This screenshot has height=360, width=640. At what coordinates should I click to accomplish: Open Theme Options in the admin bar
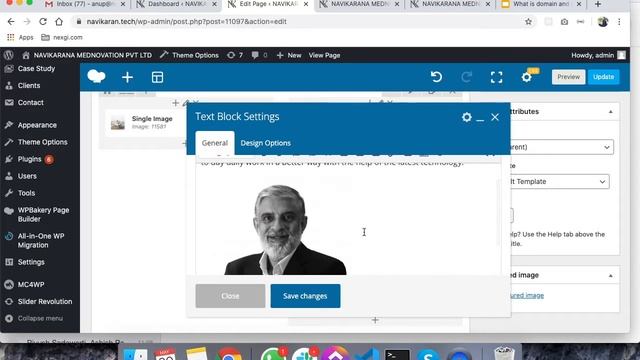pos(189,55)
